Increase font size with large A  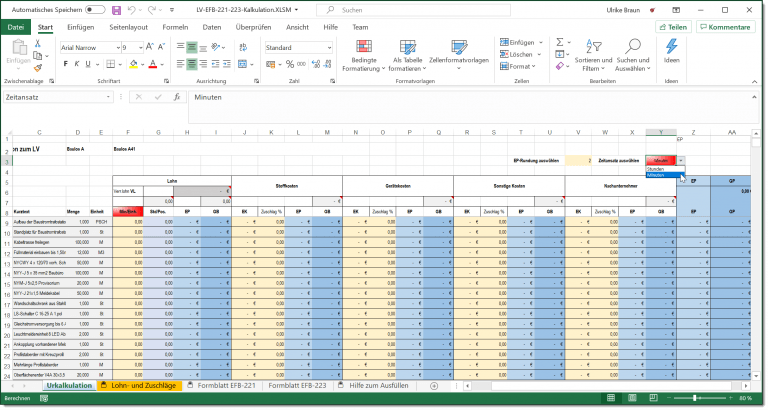coord(150,47)
